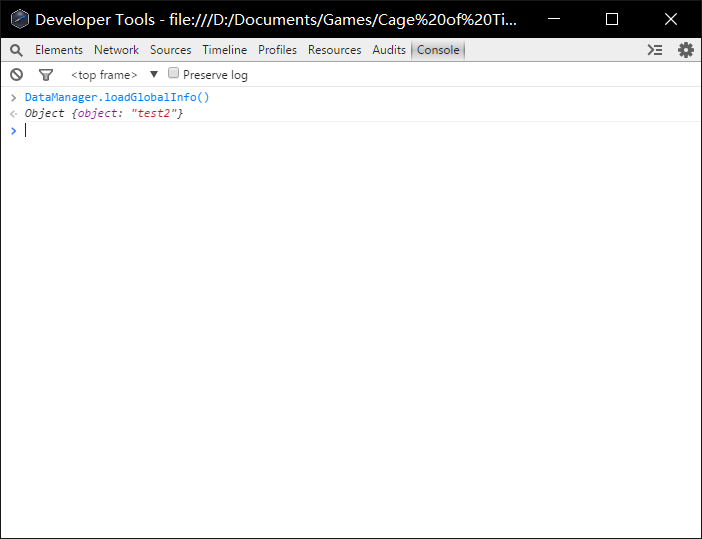Viewport: 702px width, 539px height.
Task: Toggle the console filter funnel
Action: click(x=46, y=75)
